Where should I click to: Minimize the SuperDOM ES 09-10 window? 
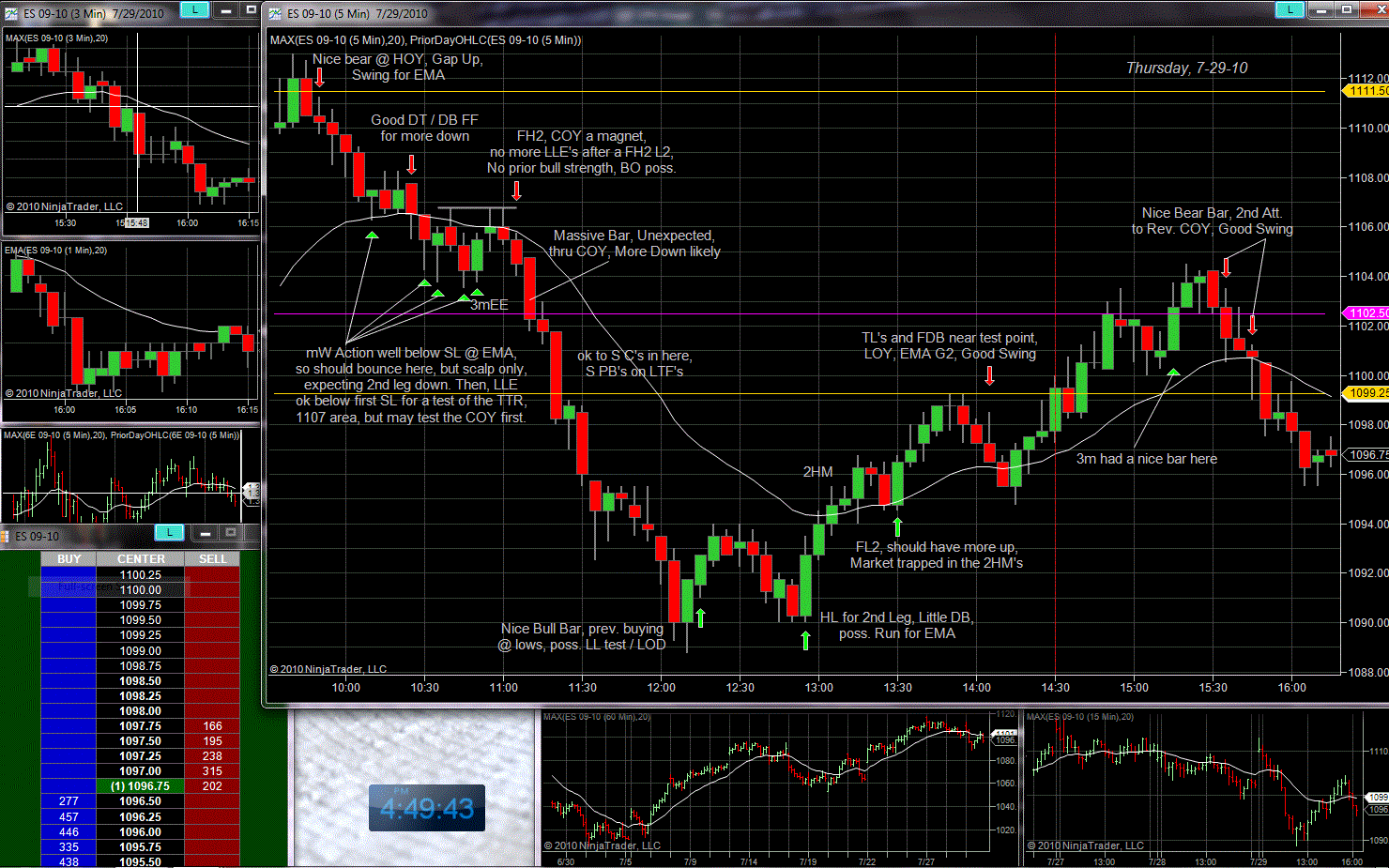206,533
